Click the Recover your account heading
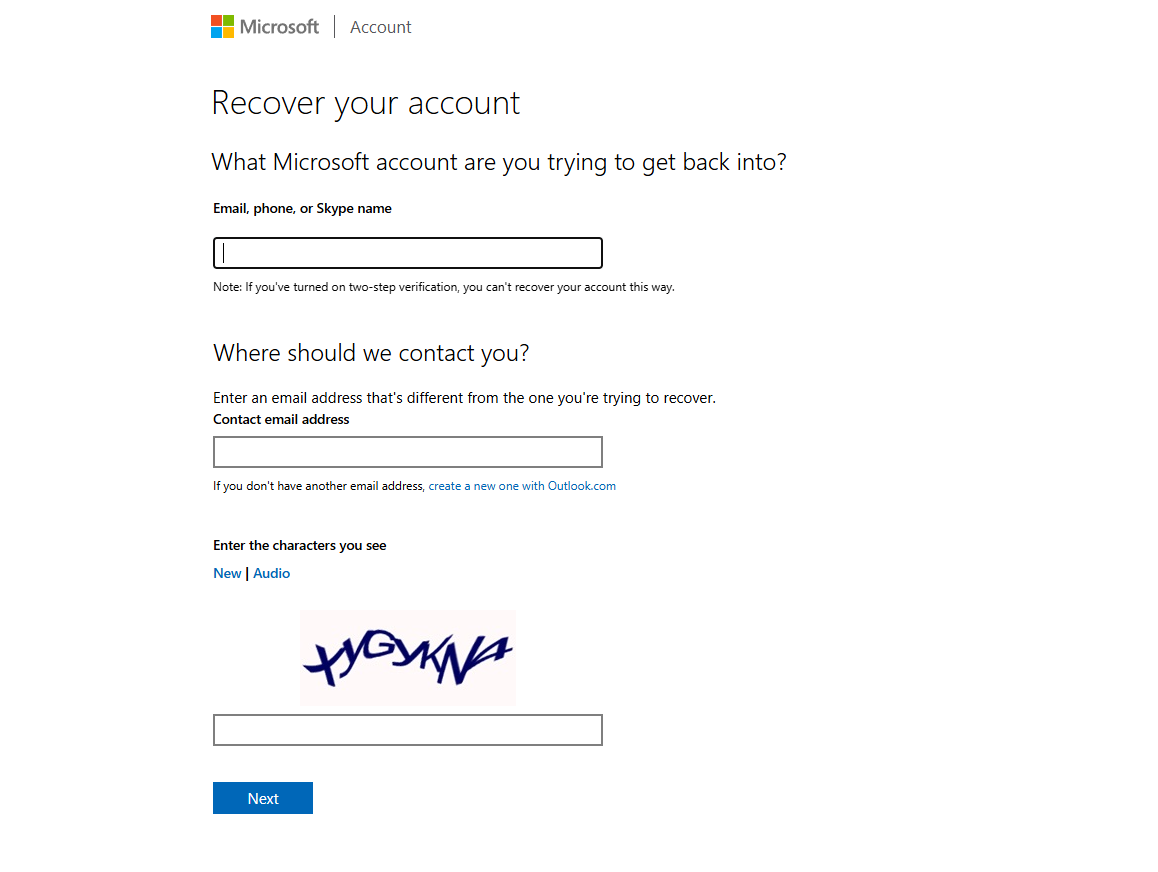The image size is (1158, 872). (x=366, y=103)
